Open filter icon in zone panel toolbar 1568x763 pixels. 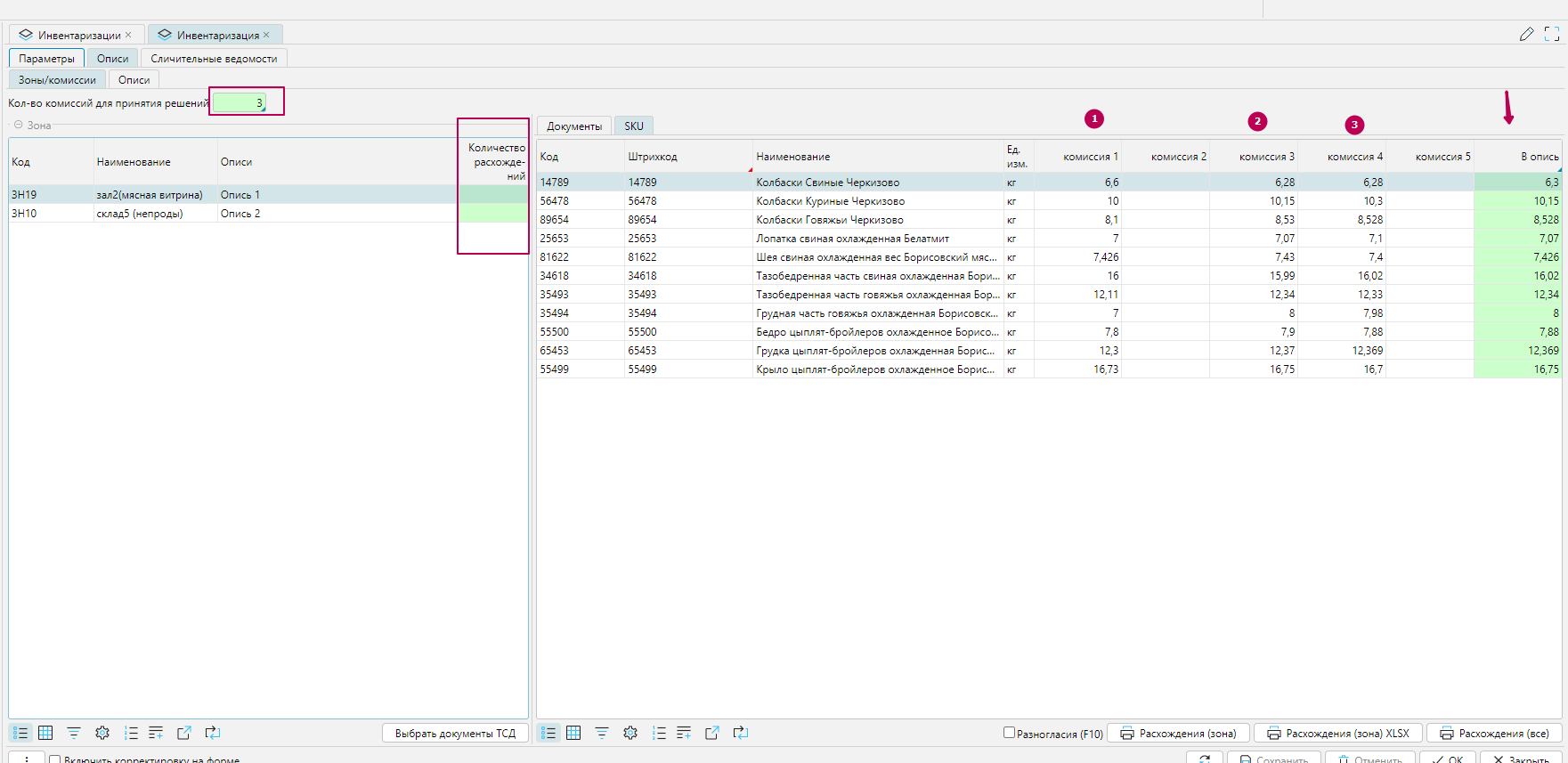point(74,733)
